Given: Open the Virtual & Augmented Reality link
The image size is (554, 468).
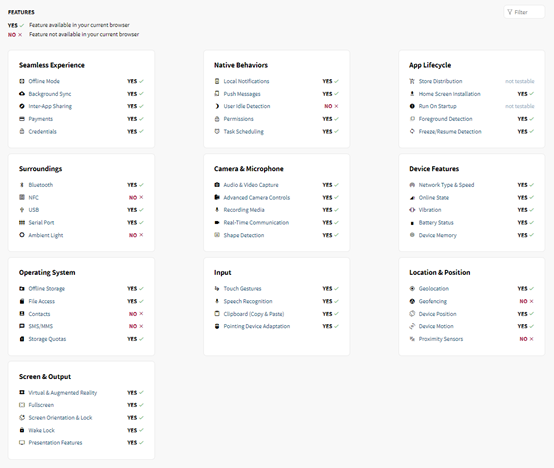Looking at the screenshot, I should (63, 393).
